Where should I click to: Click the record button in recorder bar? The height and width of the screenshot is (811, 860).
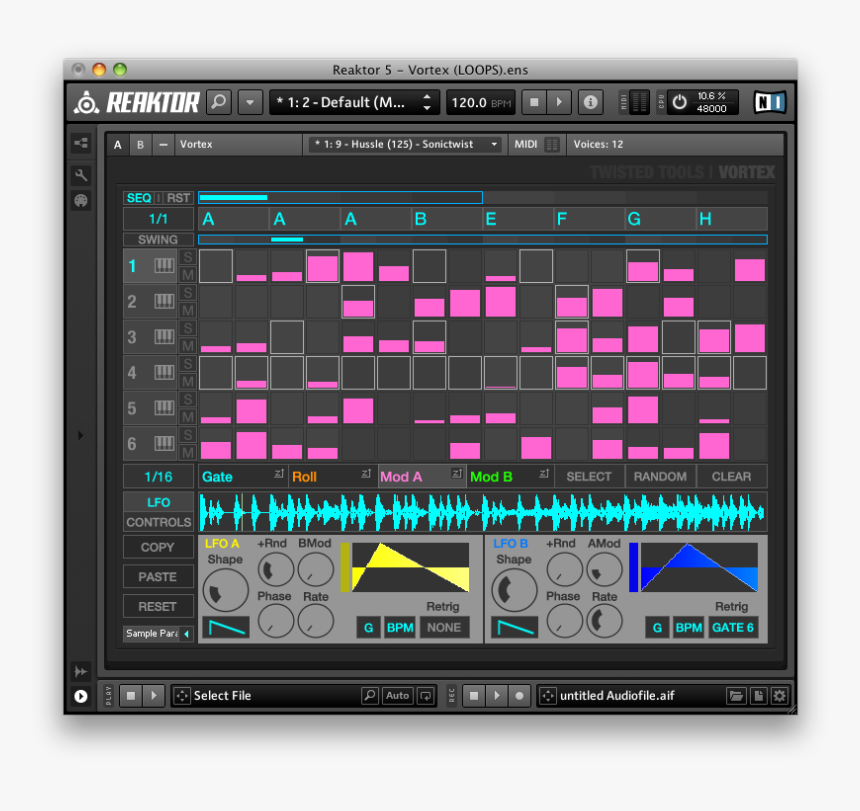click(x=519, y=696)
